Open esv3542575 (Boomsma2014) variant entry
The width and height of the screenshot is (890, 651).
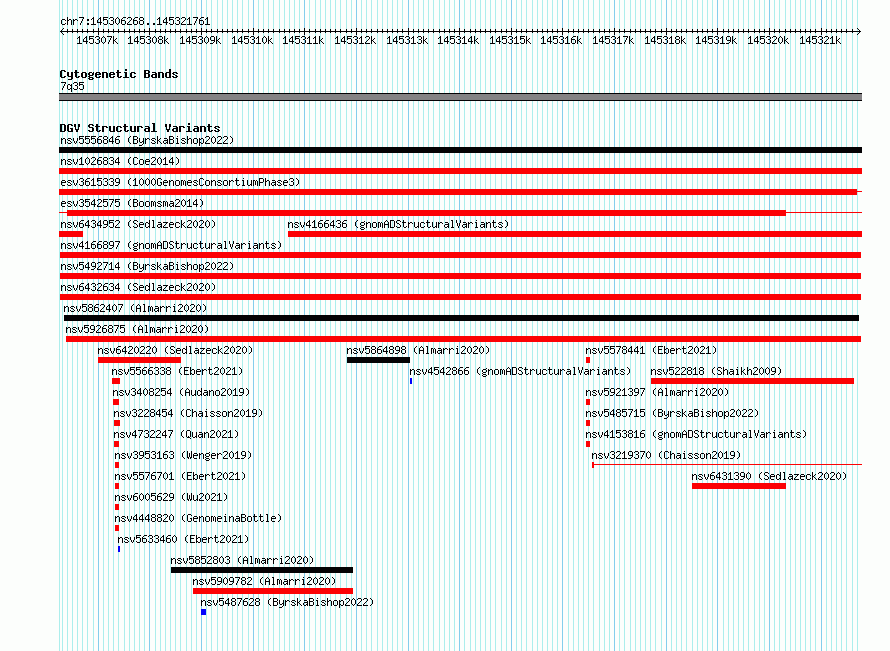pyautogui.click(x=132, y=203)
